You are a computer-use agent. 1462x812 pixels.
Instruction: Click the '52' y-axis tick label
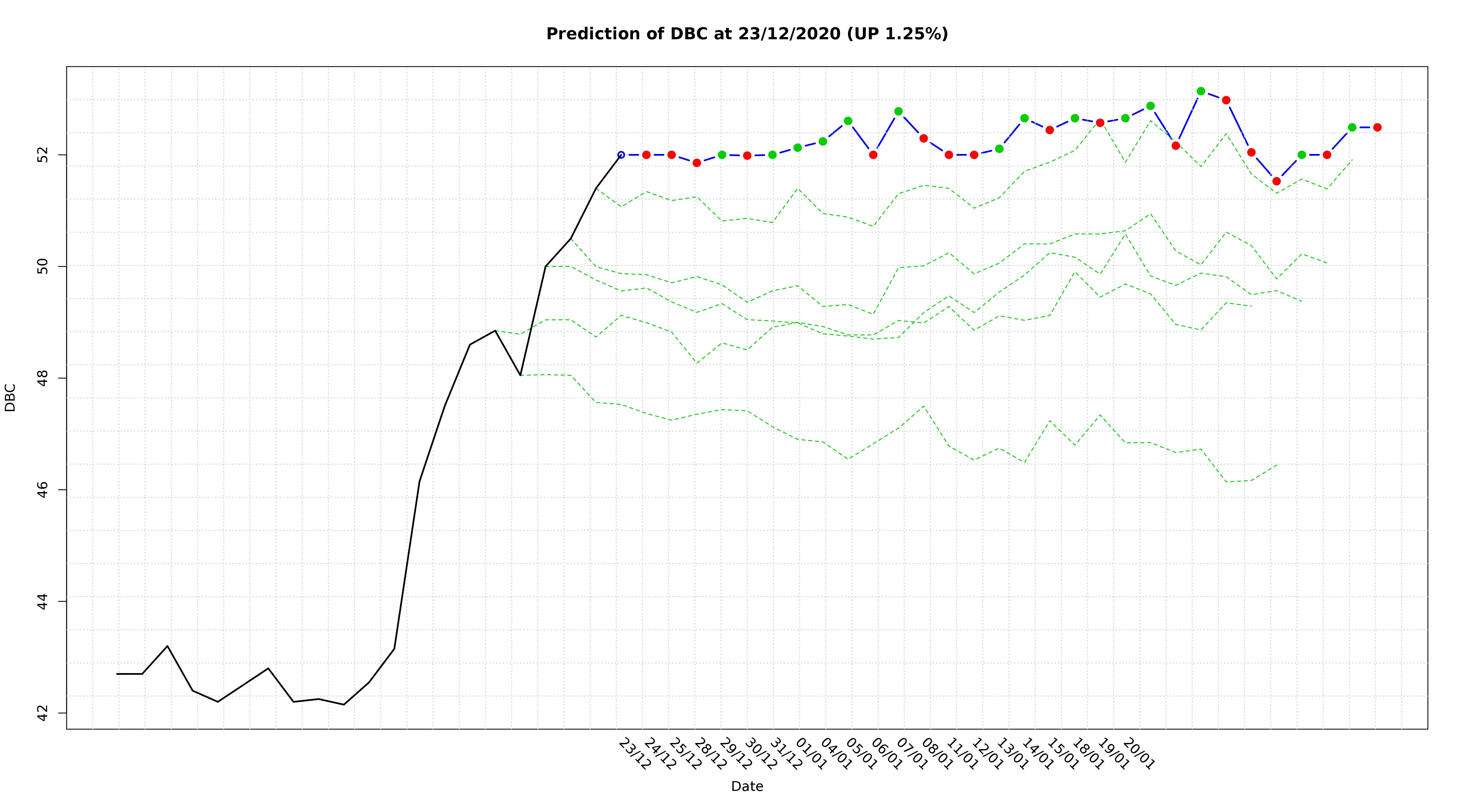point(43,155)
